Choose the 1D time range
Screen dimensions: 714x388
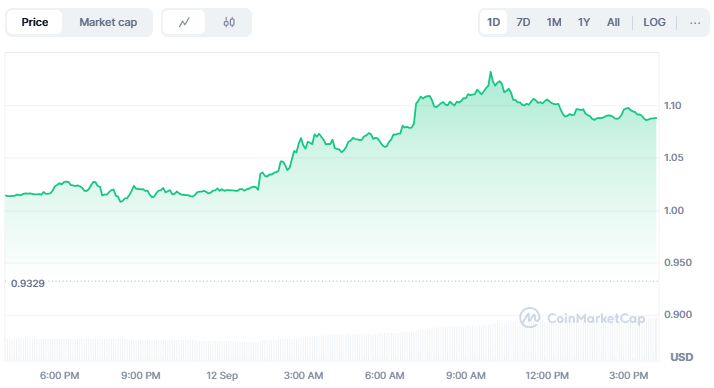tap(493, 22)
